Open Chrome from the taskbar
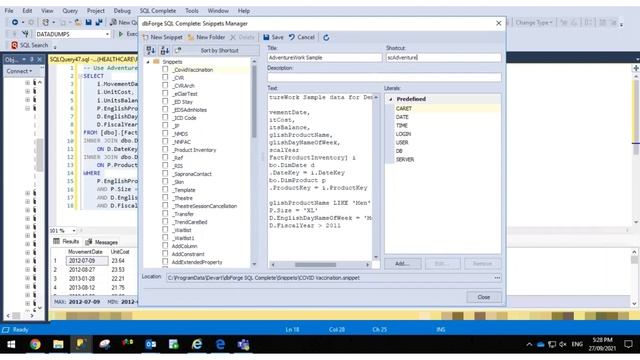 (35, 344)
